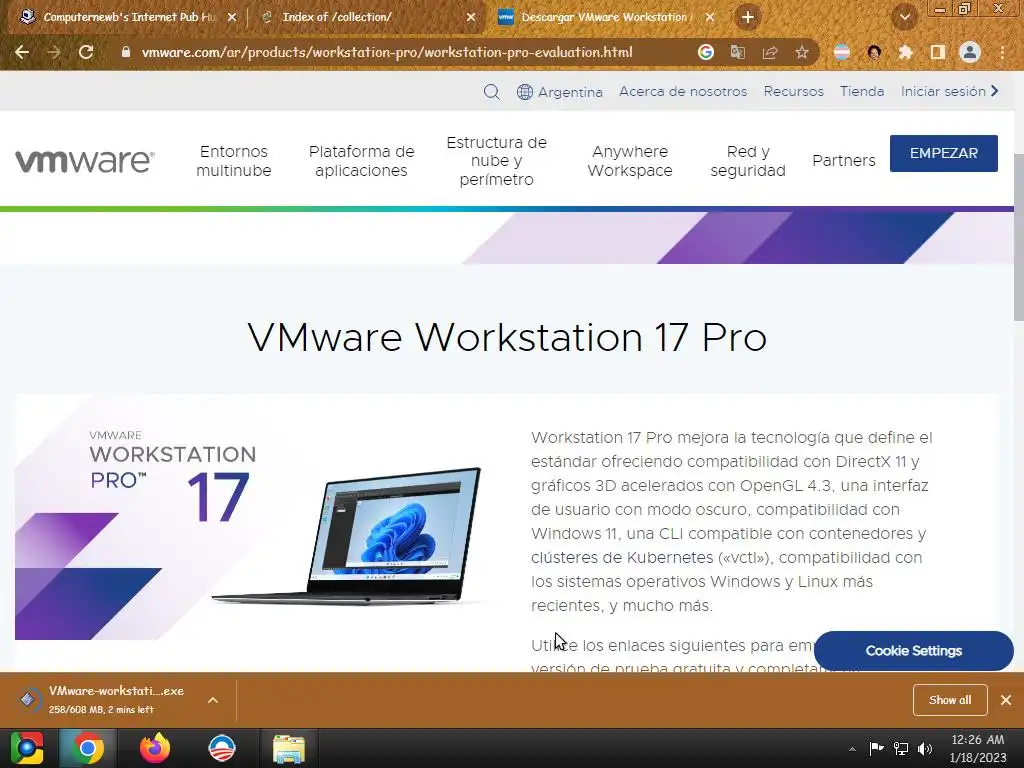
Task: Click the share page icon
Action: click(x=770, y=52)
